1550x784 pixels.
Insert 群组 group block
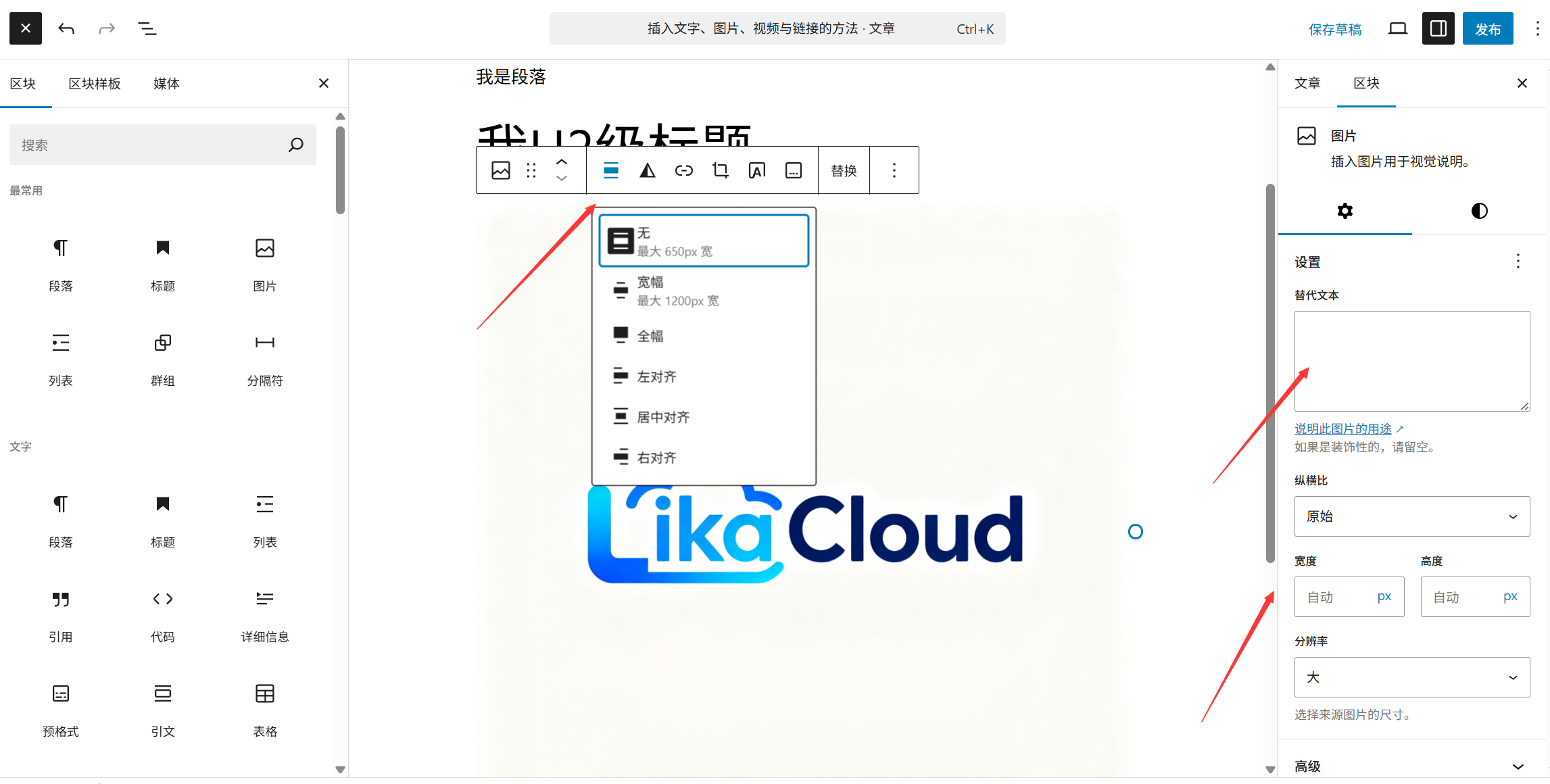tap(163, 360)
